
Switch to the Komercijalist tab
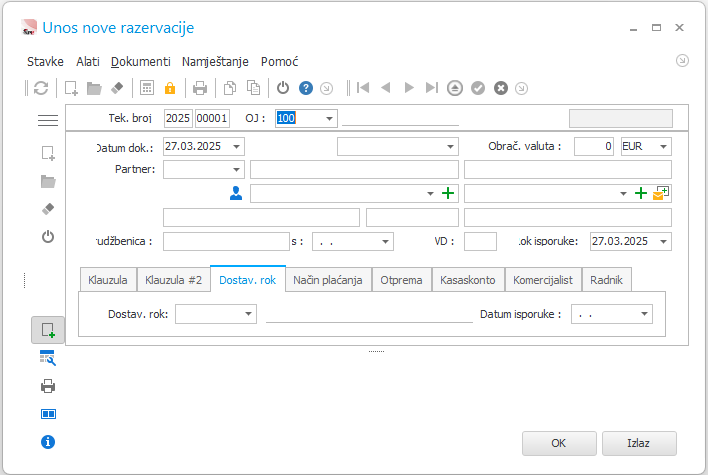pos(543,280)
